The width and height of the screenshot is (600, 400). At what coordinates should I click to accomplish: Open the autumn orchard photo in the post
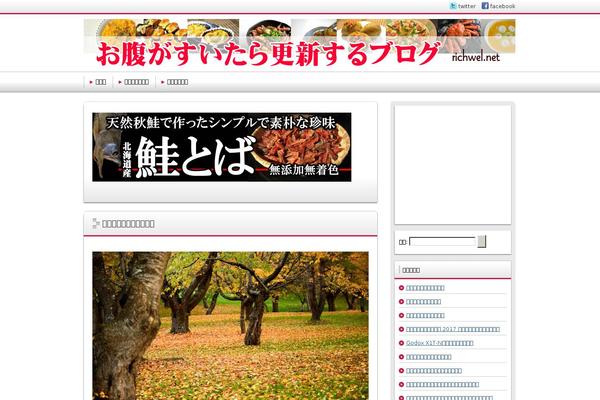pyautogui.click(x=230, y=326)
